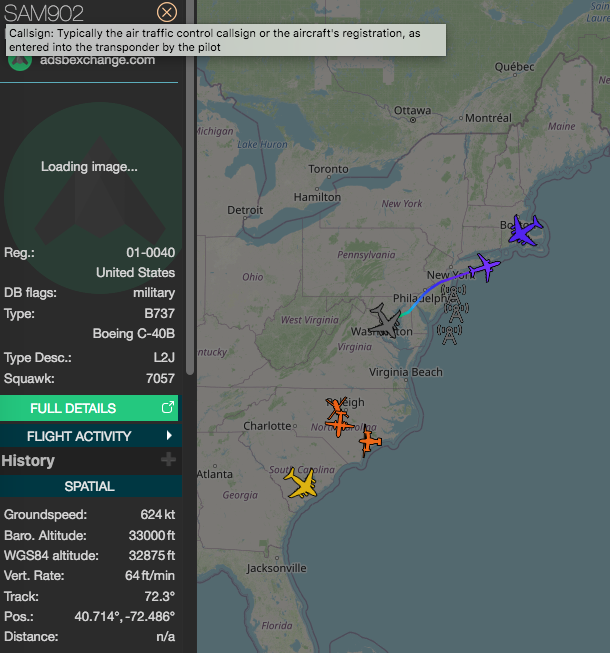
Task: Select the purple aircraft near New York
Action: [x=485, y=267]
